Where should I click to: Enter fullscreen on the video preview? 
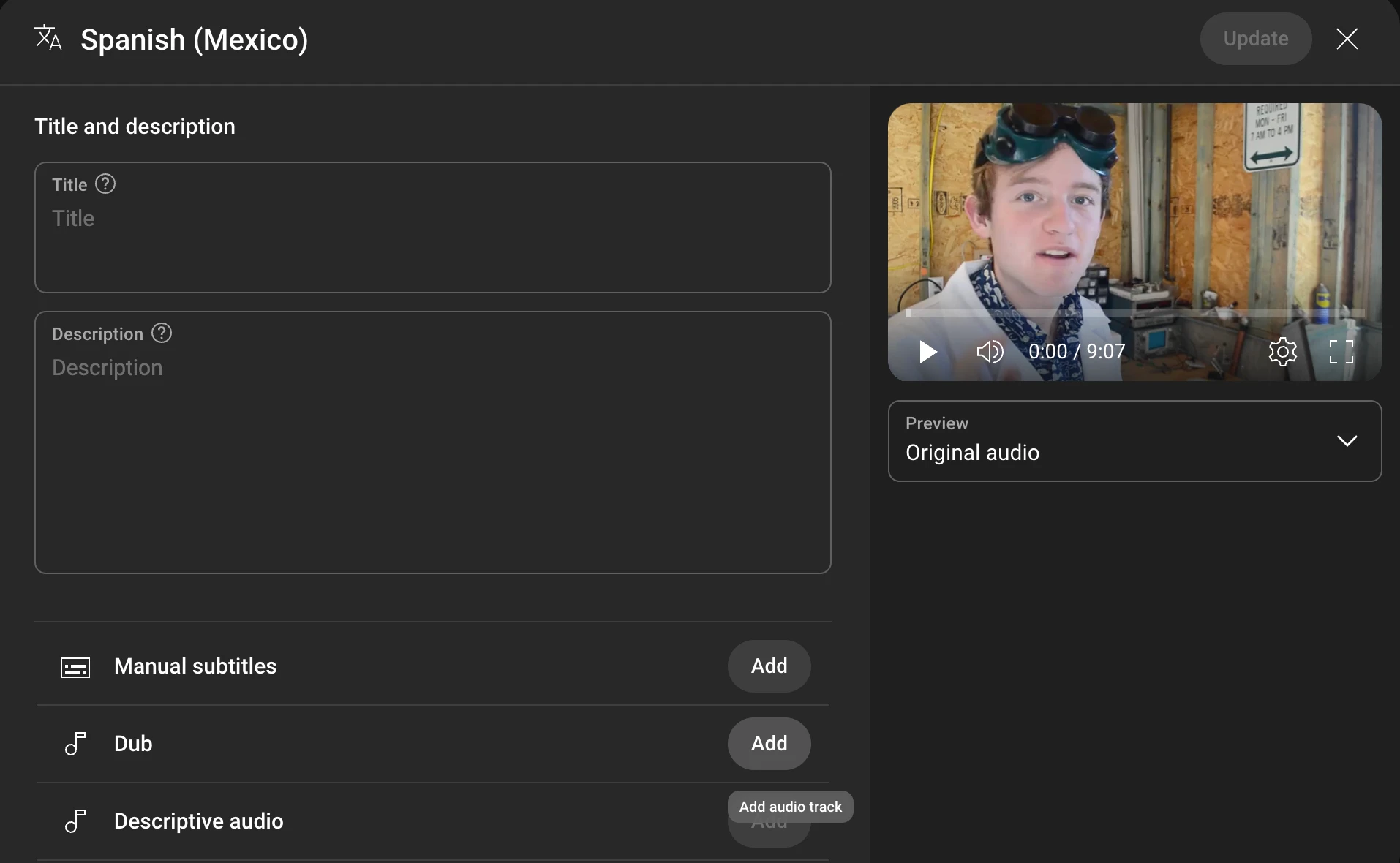tap(1341, 352)
